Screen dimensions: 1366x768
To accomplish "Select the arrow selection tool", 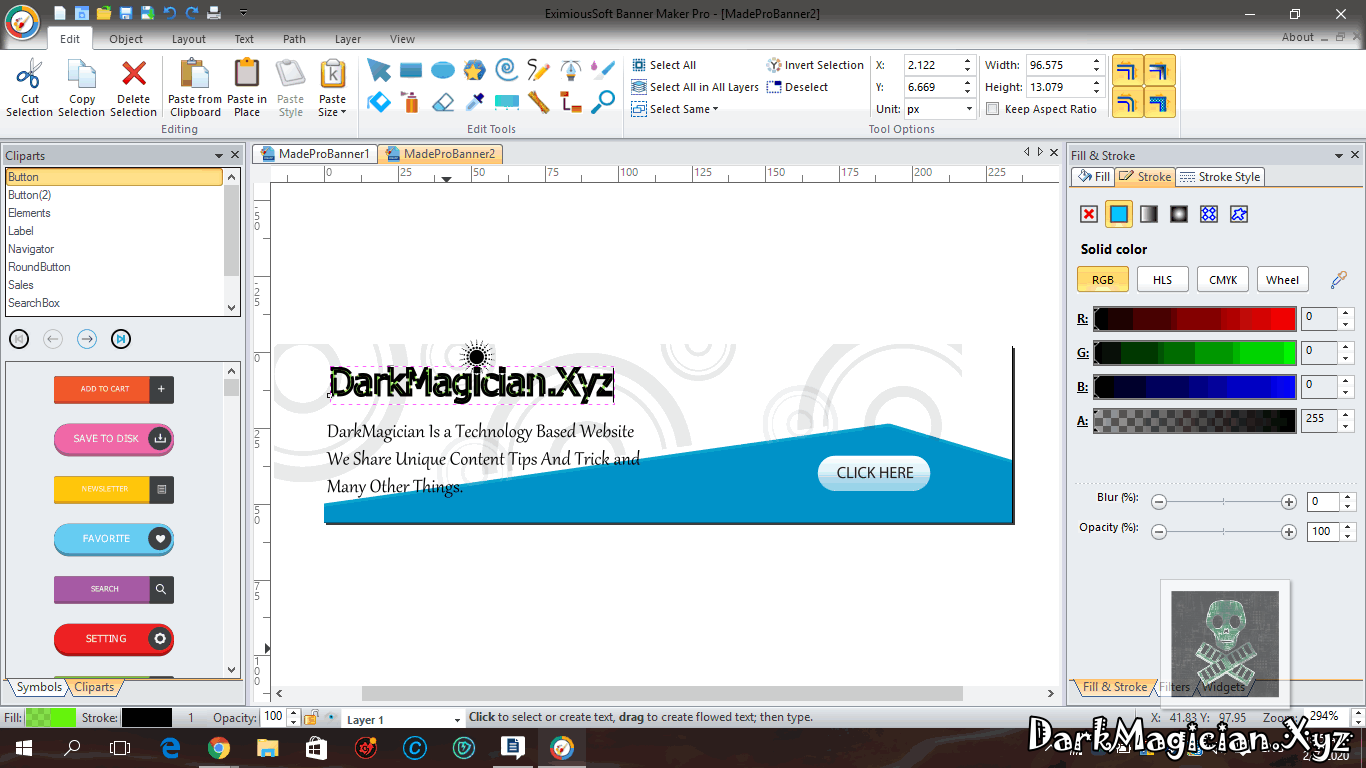I will [379, 70].
